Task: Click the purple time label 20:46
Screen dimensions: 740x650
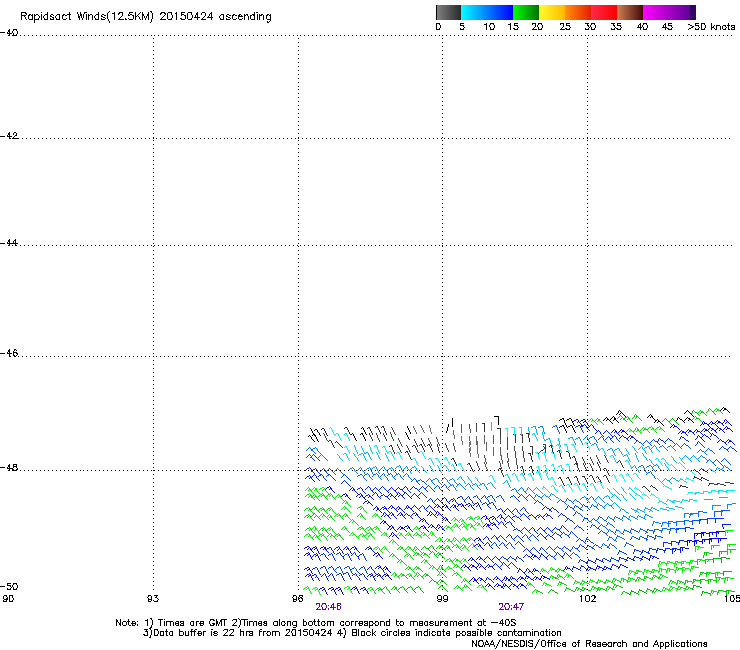Action: [328, 607]
